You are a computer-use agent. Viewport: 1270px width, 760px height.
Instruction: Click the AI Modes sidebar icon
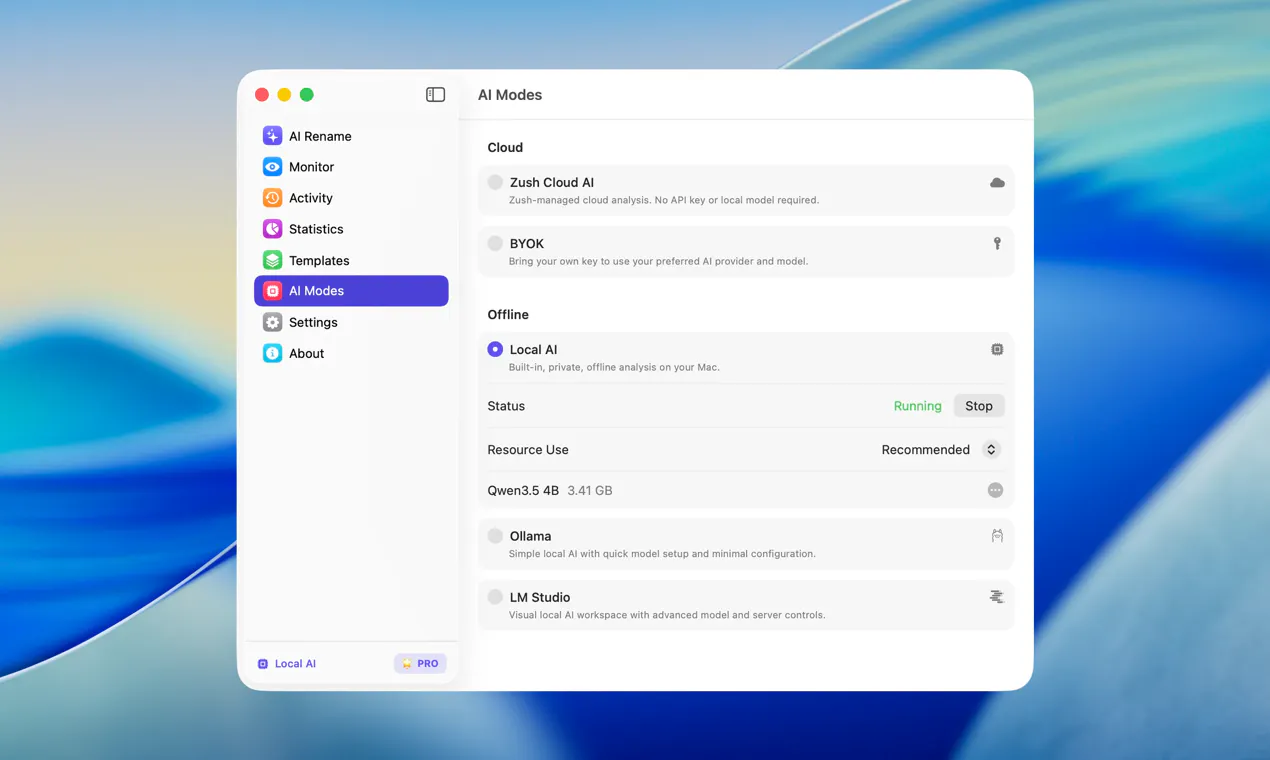point(272,291)
